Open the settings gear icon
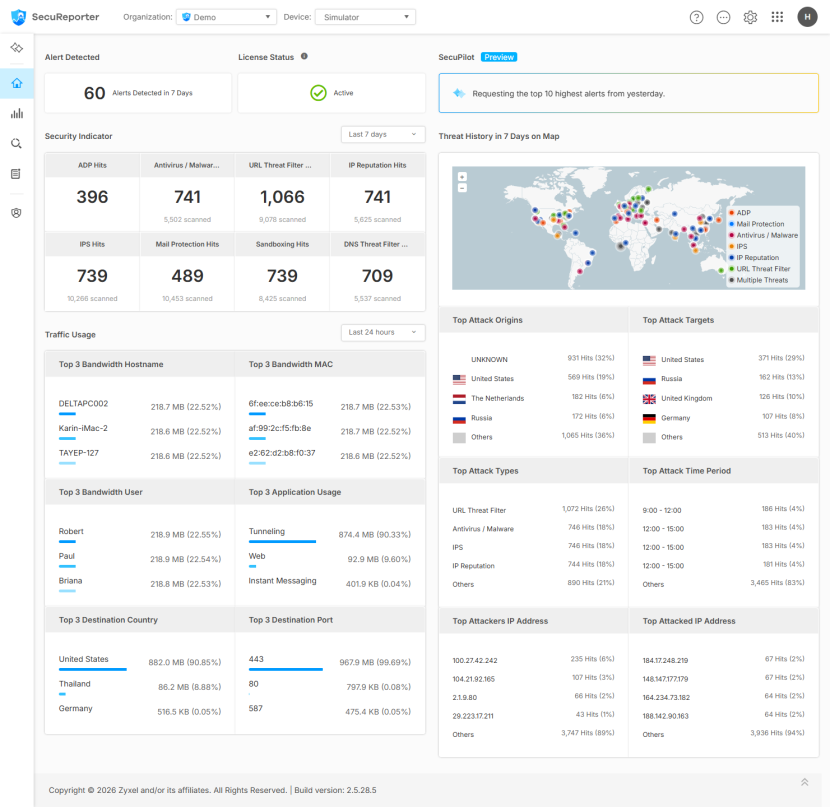Screen dimensions: 830x807 [750, 17]
